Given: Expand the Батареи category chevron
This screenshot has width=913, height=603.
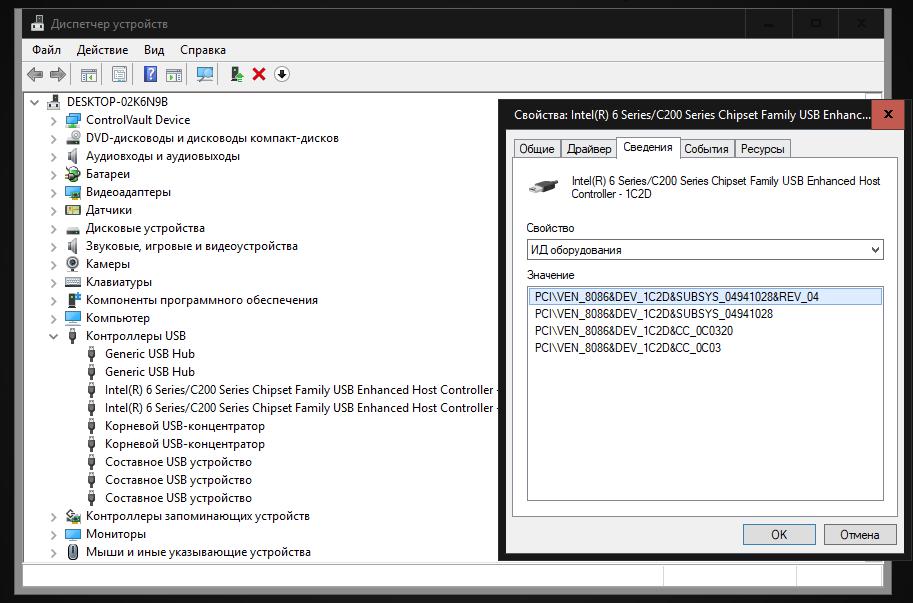Looking at the screenshot, I should click(x=54, y=175).
